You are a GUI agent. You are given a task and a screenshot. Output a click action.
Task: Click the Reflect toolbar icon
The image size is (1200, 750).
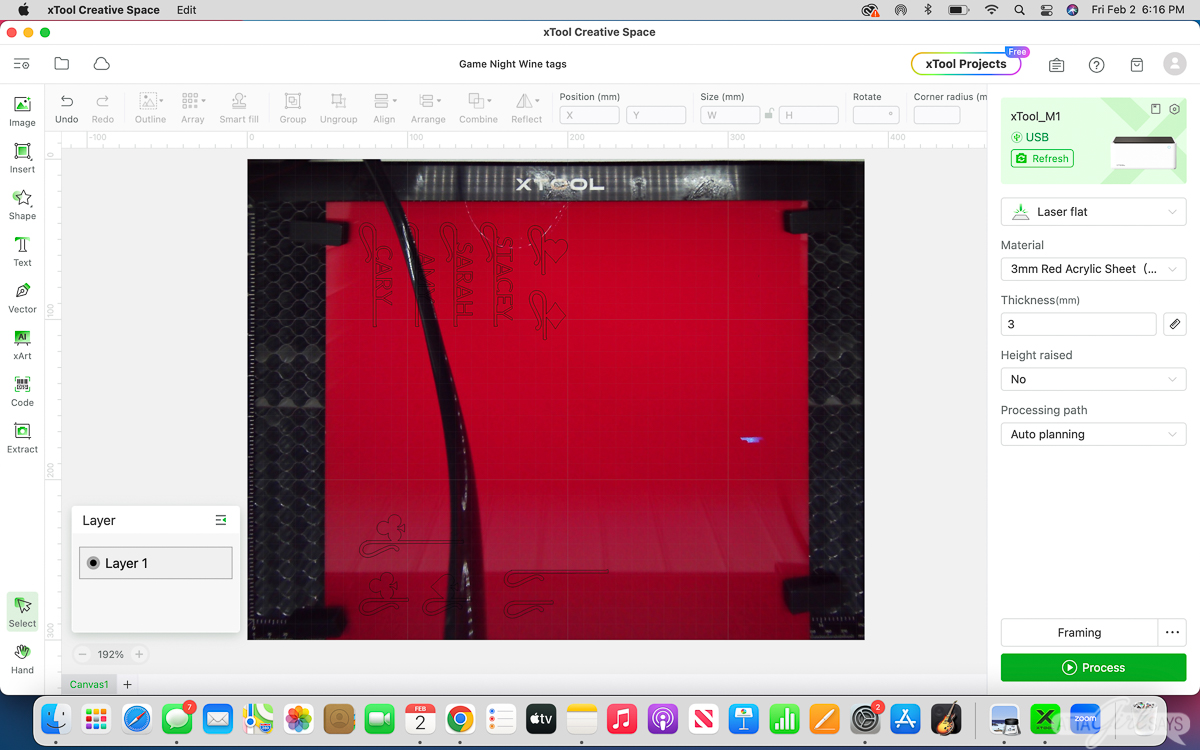[x=526, y=107]
